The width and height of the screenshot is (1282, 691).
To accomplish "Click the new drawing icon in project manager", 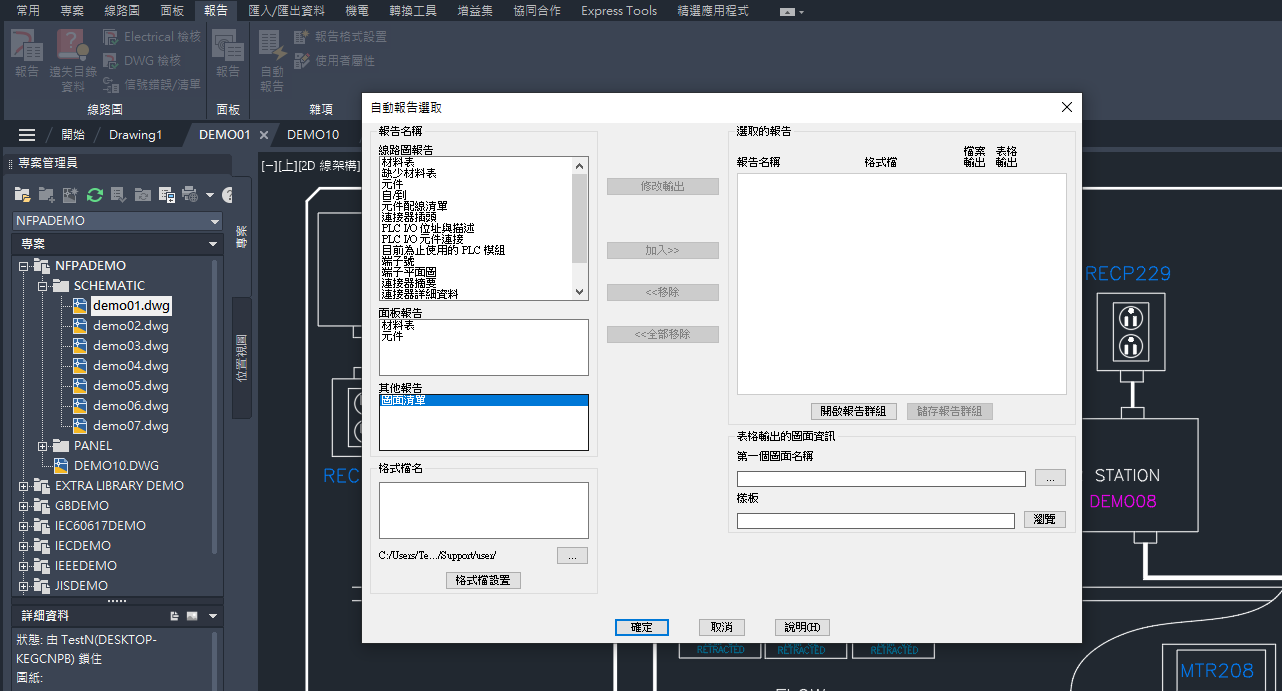I will click(70, 195).
